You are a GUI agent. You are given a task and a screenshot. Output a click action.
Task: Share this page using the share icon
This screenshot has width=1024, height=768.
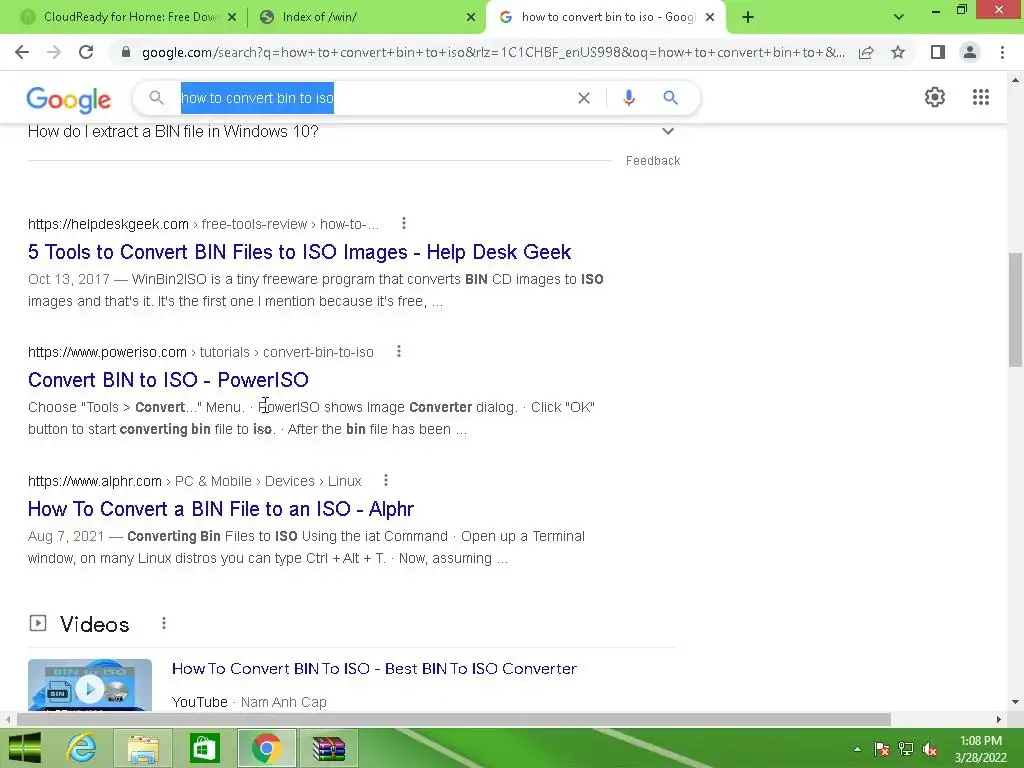(x=866, y=52)
